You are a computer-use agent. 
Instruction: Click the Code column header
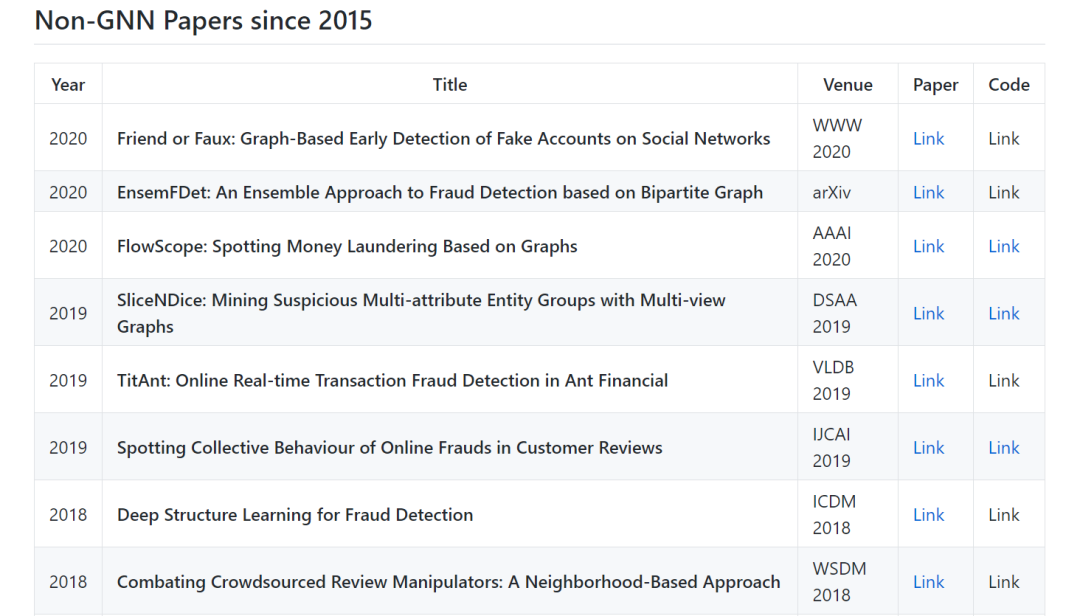click(1009, 85)
